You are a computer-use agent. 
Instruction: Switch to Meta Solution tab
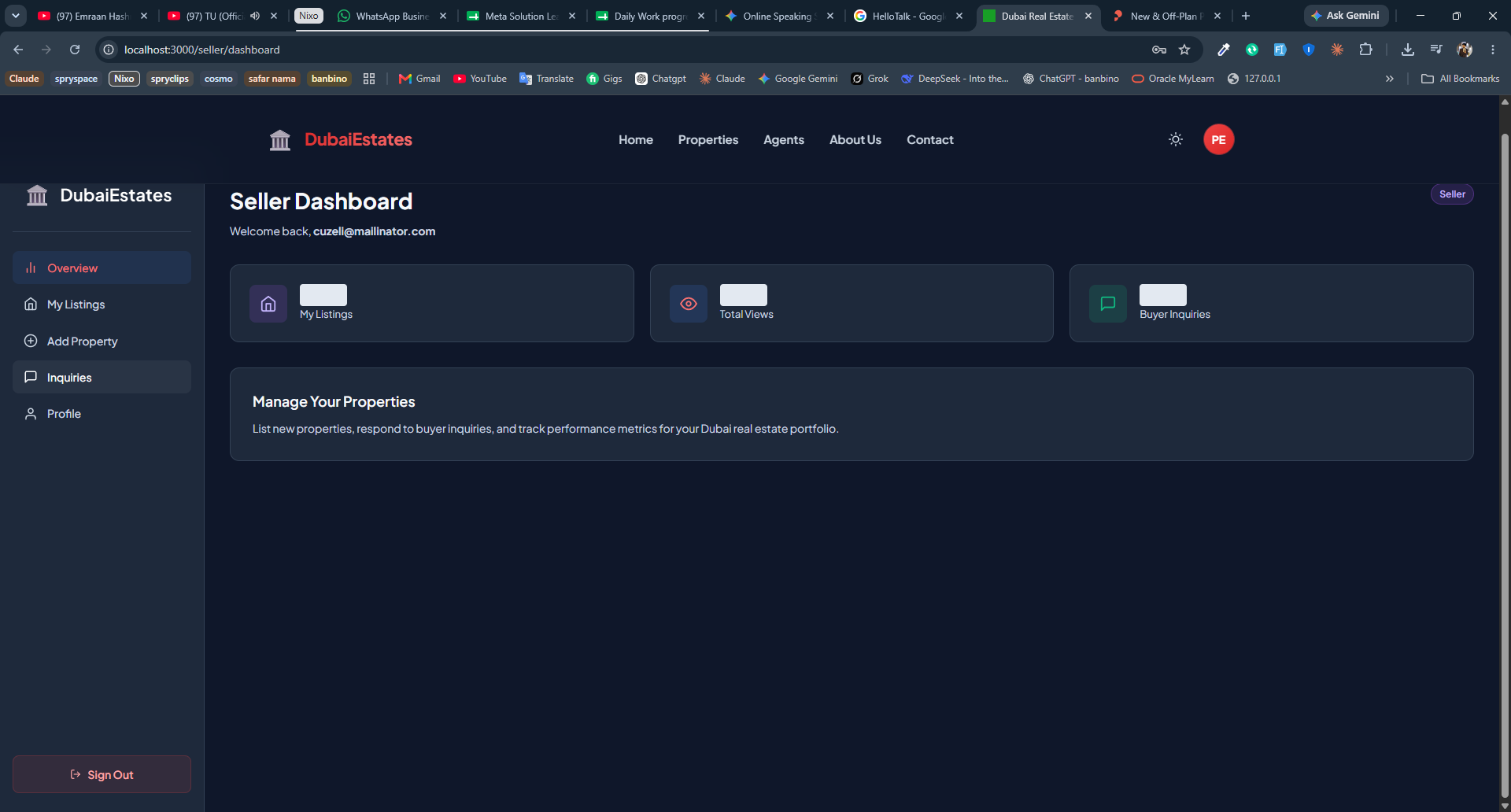click(521, 16)
